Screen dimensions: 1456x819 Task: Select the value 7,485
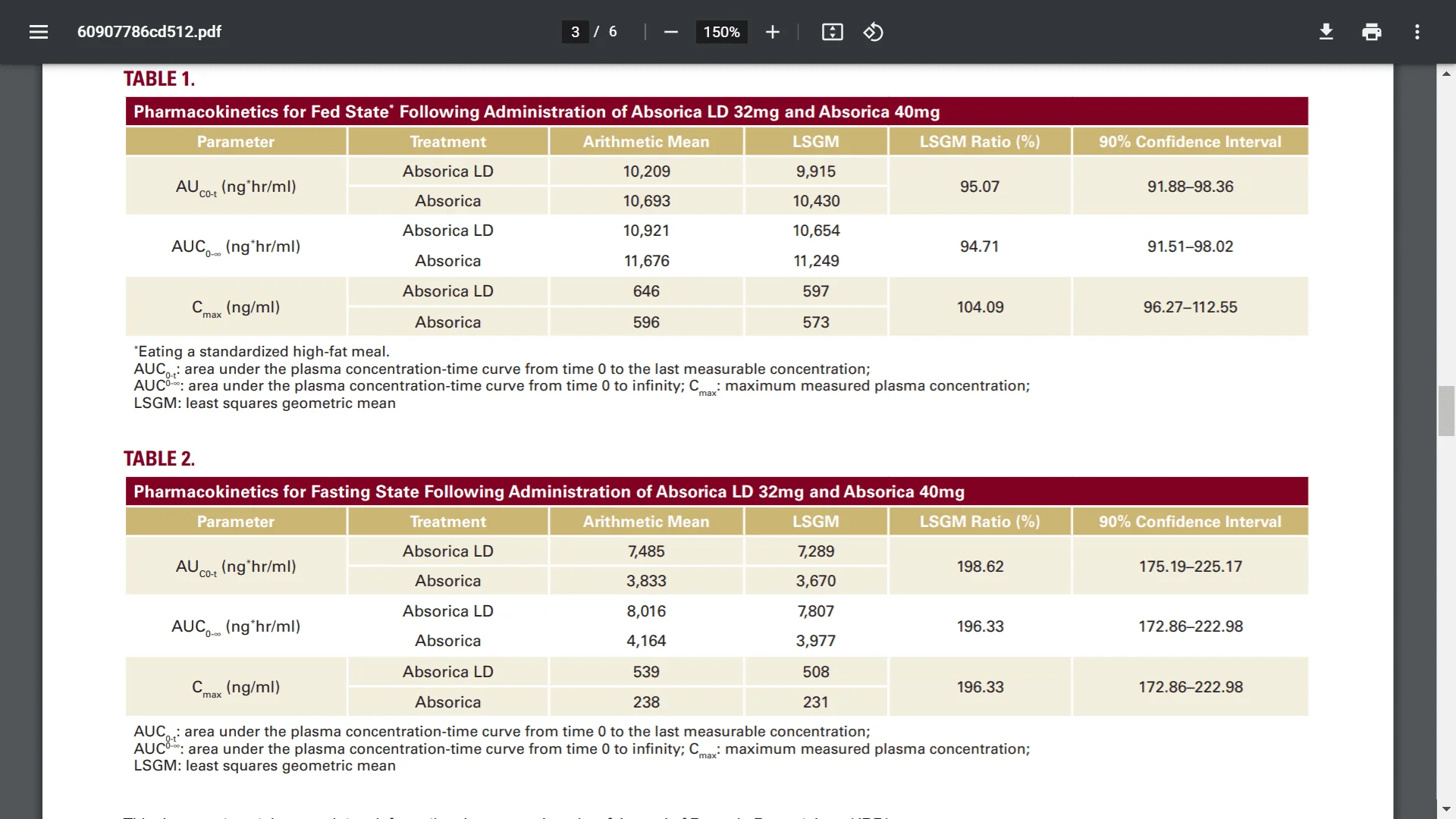(646, 551)
